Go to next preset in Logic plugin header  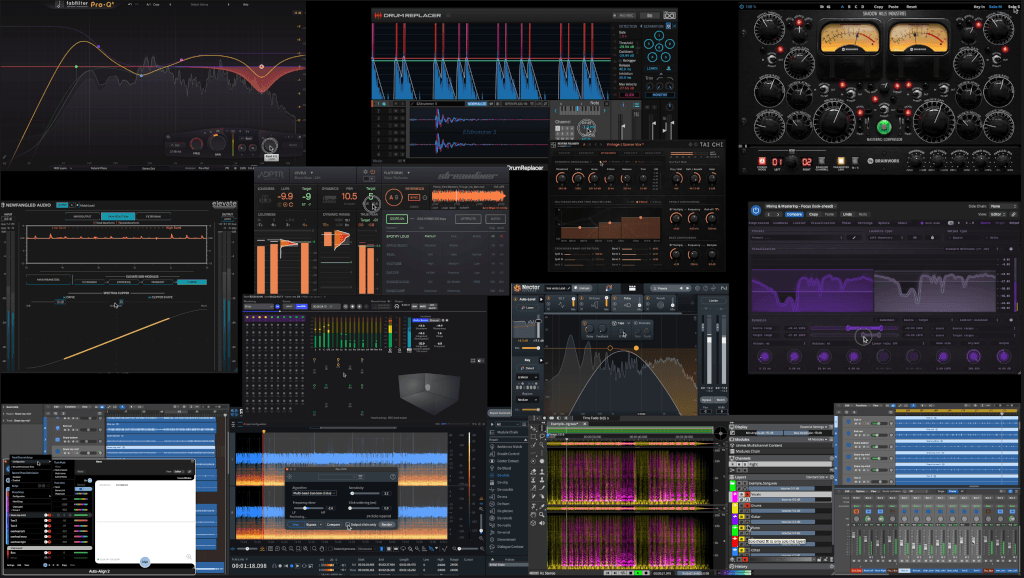point(778,214)
